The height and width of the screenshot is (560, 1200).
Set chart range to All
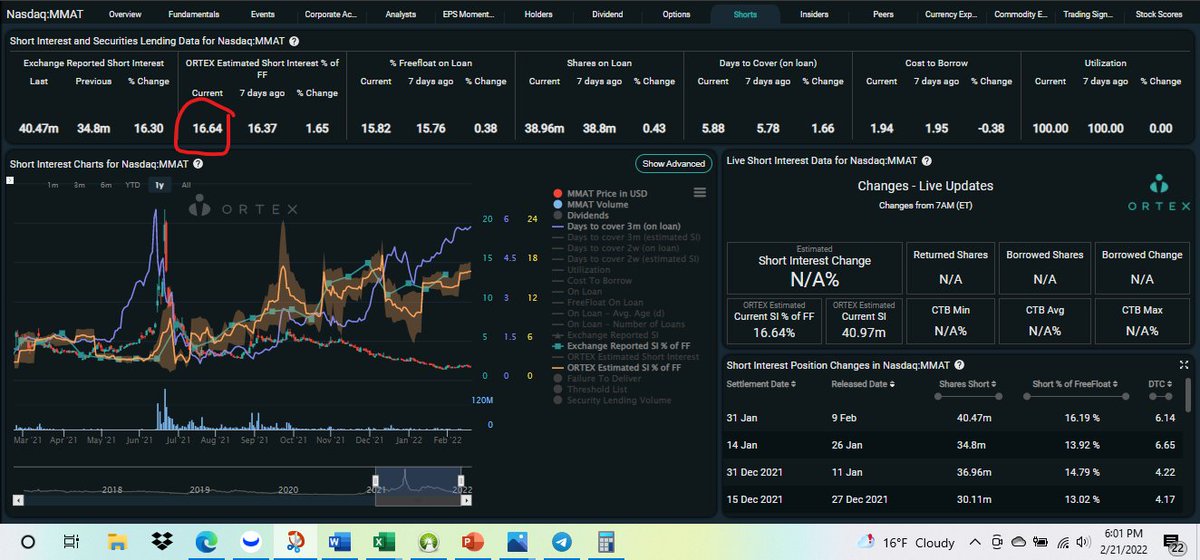(186, 185)
